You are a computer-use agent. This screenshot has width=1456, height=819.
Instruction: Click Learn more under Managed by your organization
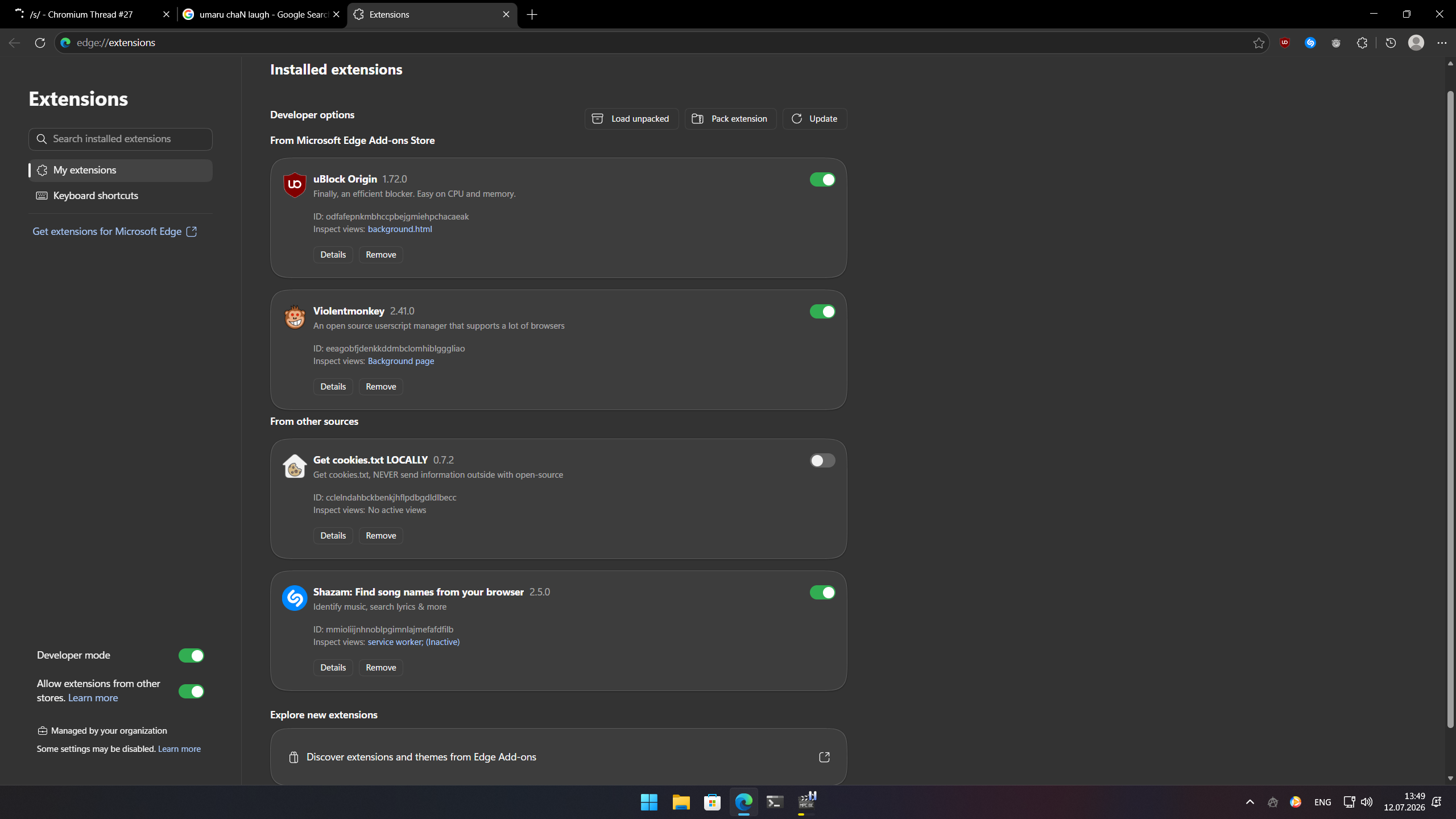179,749
